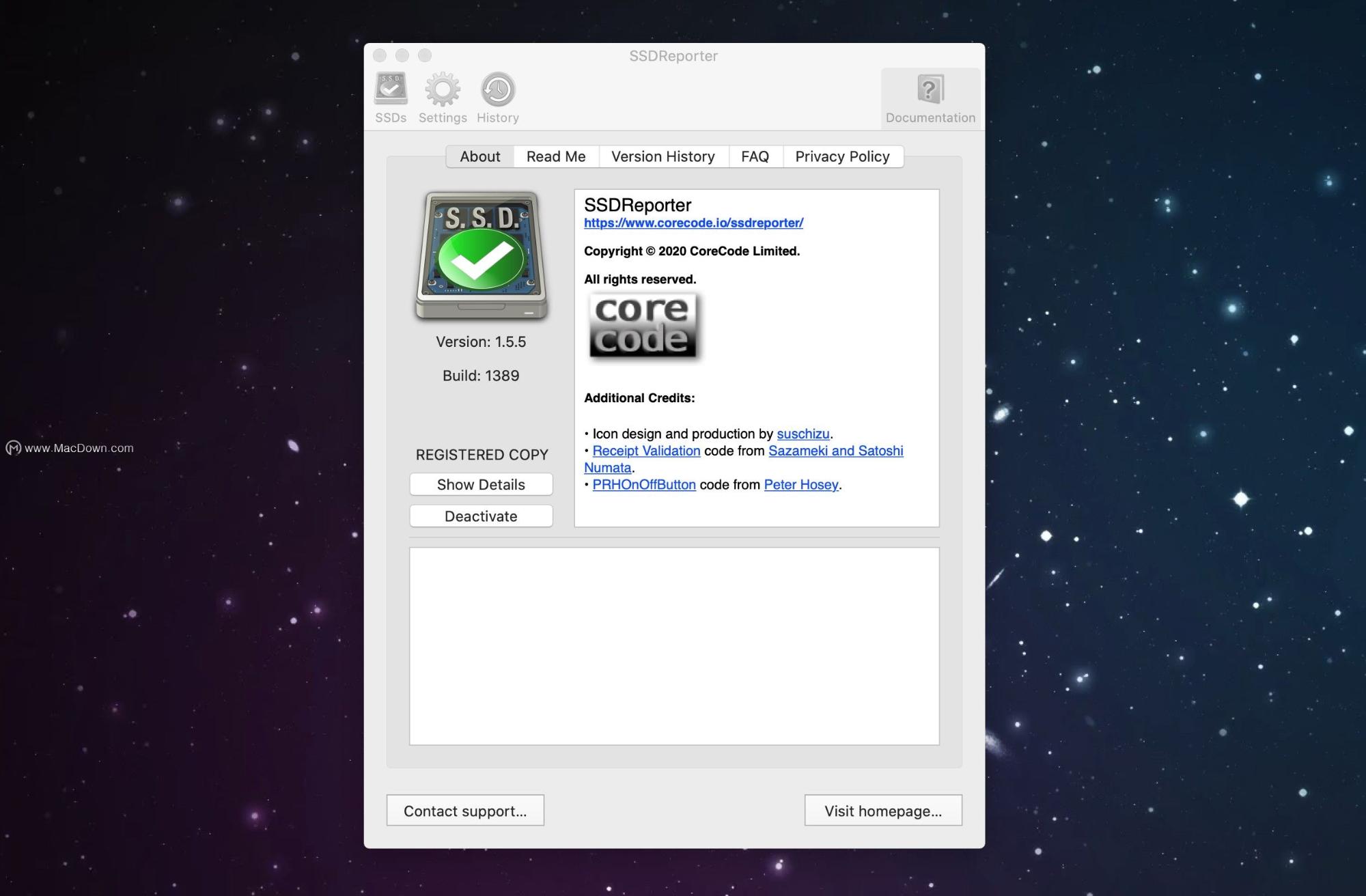
Task: Close the SSDReporter window
Action: (380, 55)
